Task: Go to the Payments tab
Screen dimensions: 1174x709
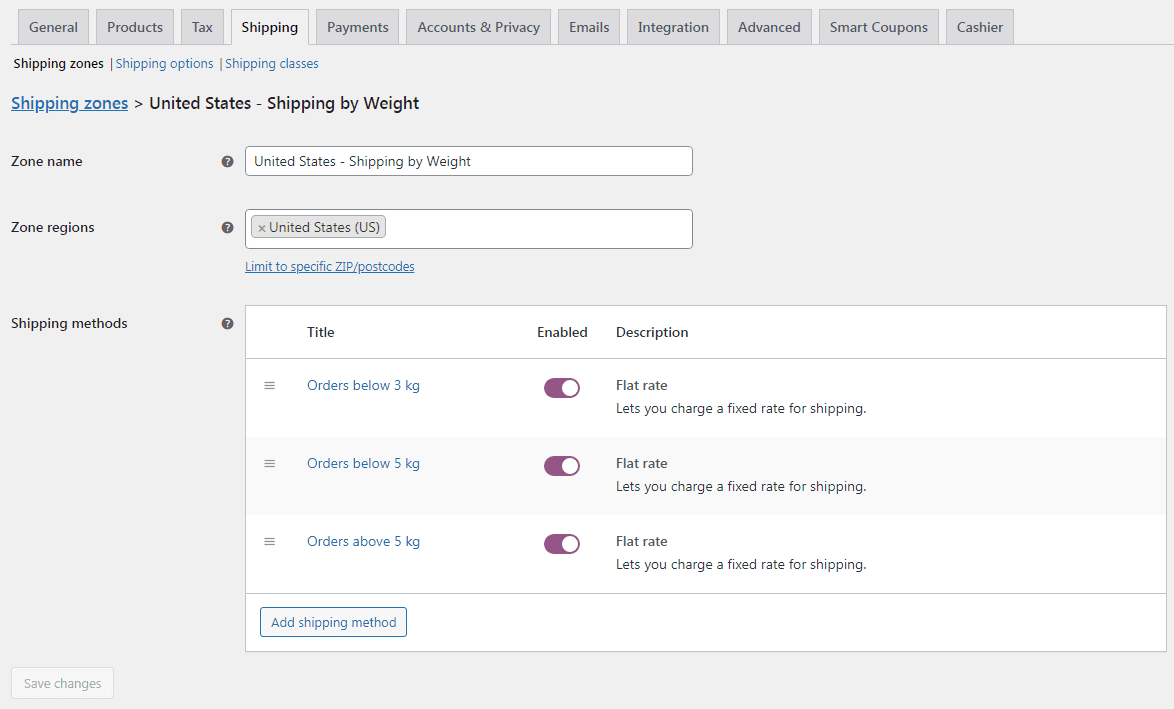Action: coord(358,27)
